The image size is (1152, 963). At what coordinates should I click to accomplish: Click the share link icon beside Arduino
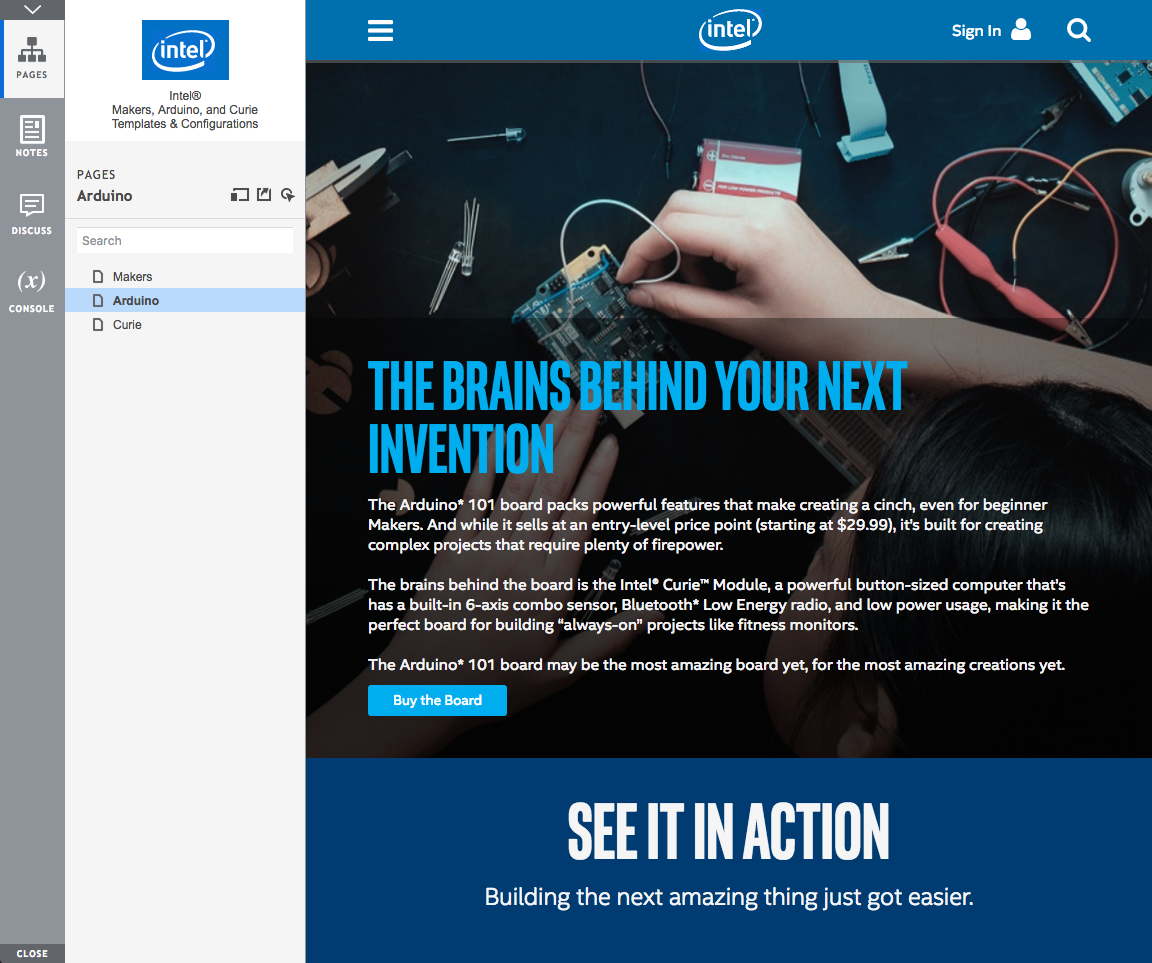(x=288, y=195)
